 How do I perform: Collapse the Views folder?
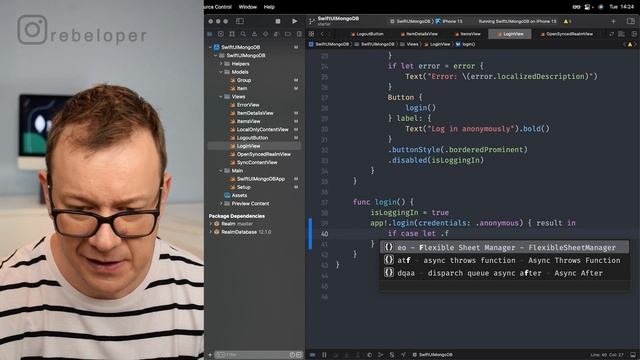click(x=221, y=97)
